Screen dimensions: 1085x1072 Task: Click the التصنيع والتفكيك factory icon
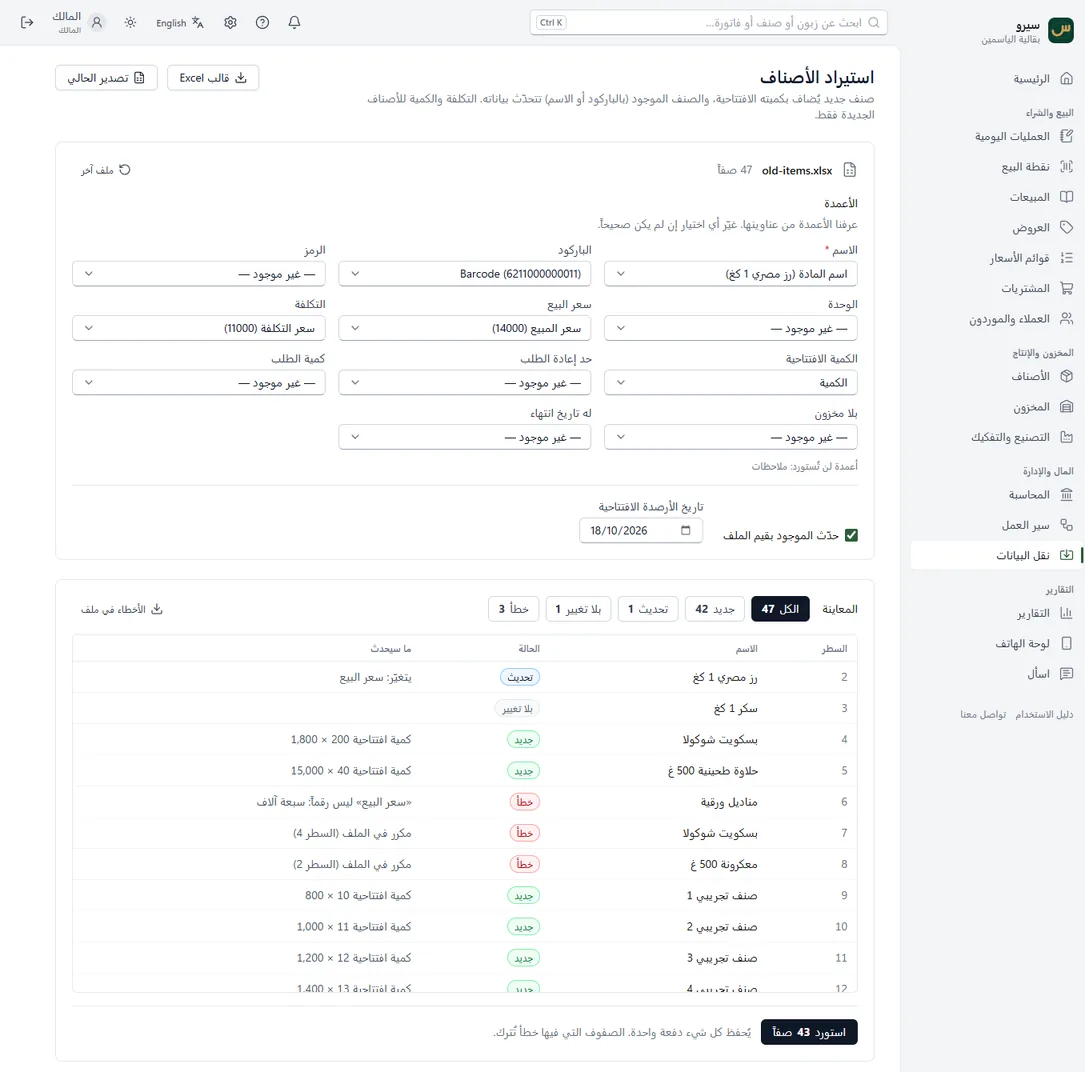coord(1066,437)
